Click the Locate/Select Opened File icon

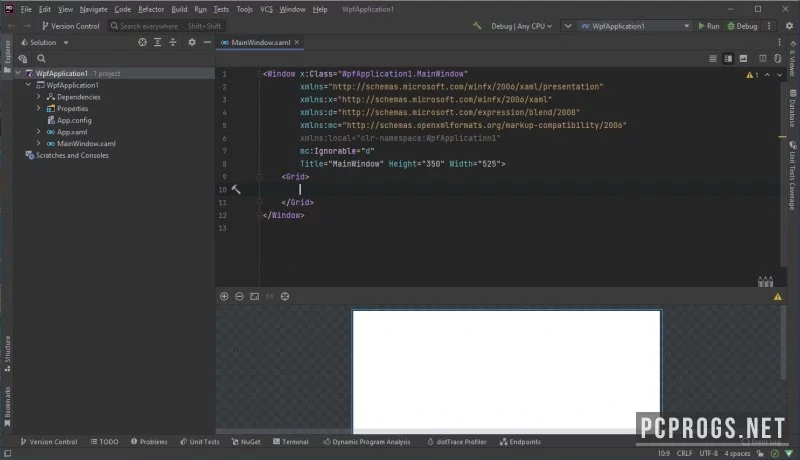tap(142, 42)
